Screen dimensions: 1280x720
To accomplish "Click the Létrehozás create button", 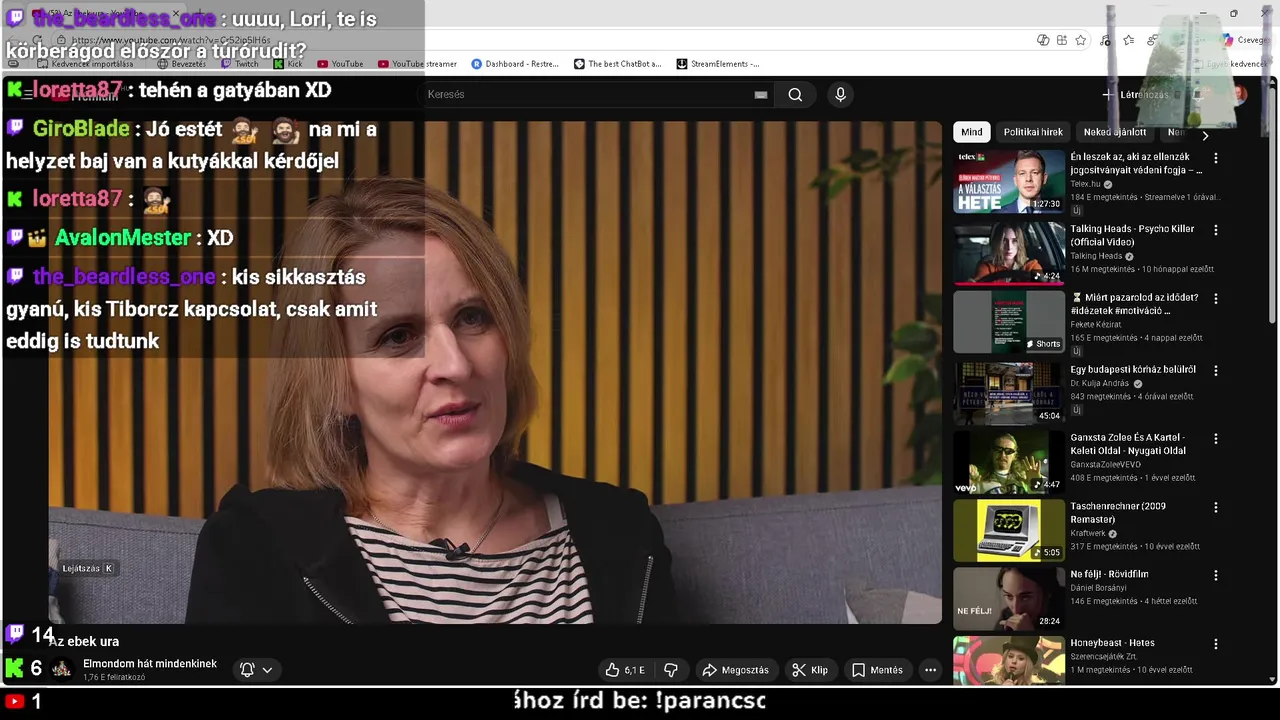I will [x=1135, y=95].
